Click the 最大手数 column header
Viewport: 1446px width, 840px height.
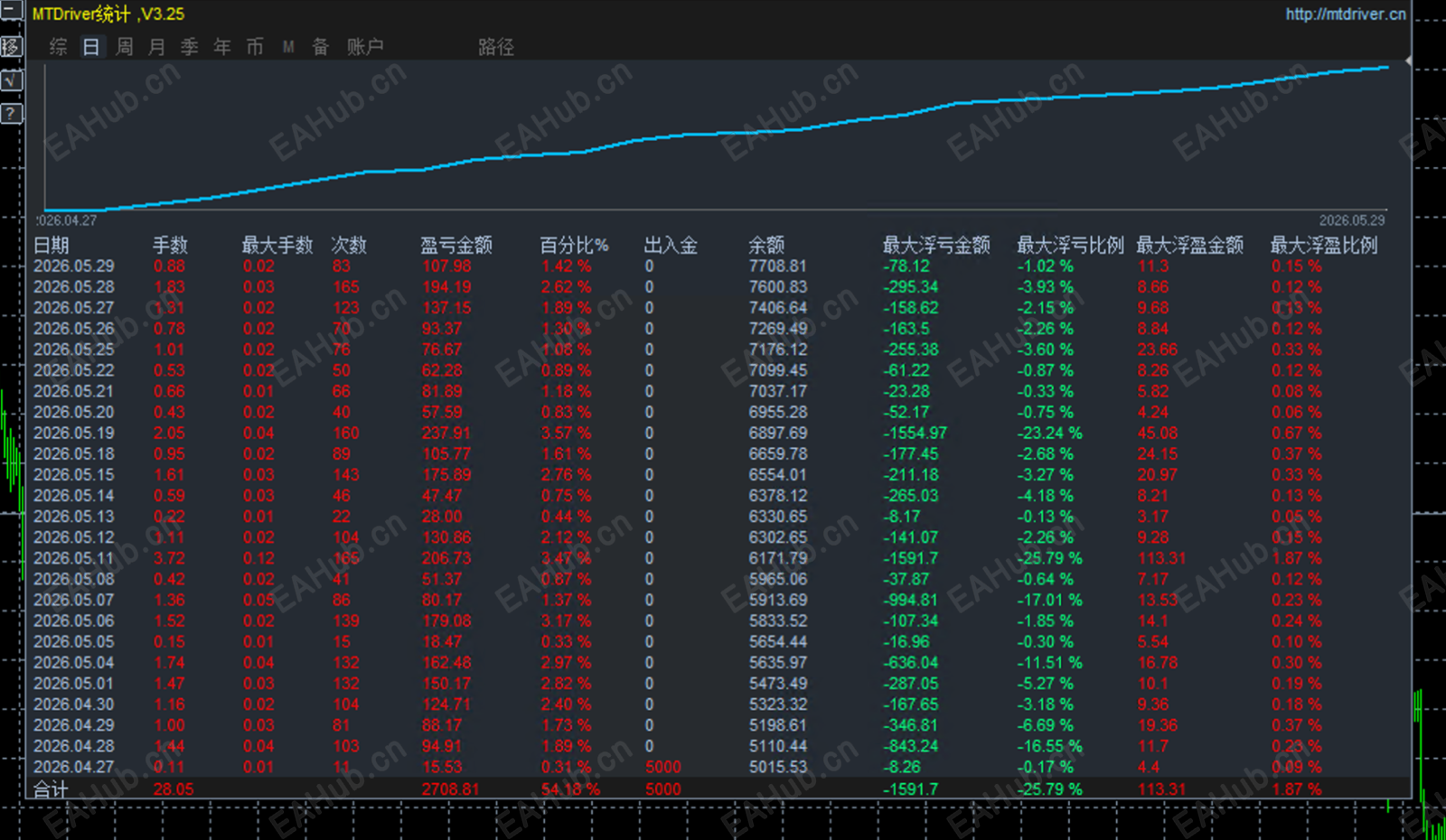point(277,245)
